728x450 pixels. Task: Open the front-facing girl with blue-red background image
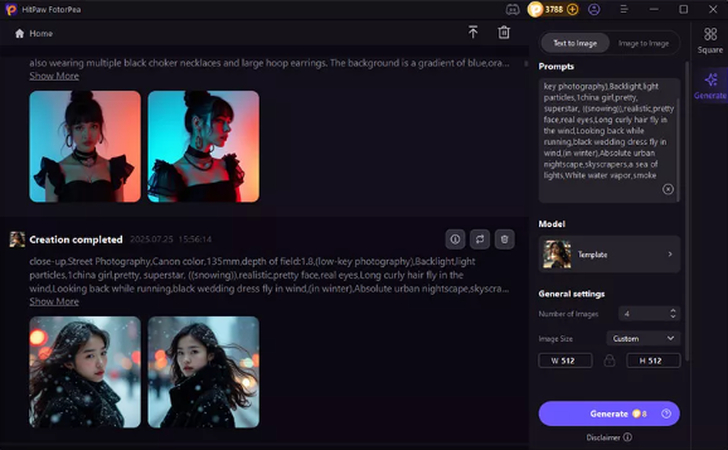(x=85, y=146)
